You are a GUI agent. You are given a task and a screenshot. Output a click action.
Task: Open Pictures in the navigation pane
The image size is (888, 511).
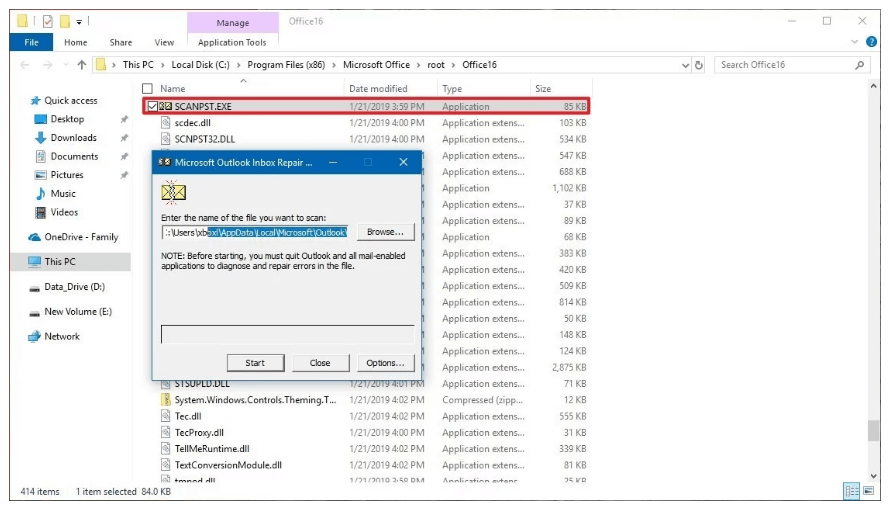67,176
